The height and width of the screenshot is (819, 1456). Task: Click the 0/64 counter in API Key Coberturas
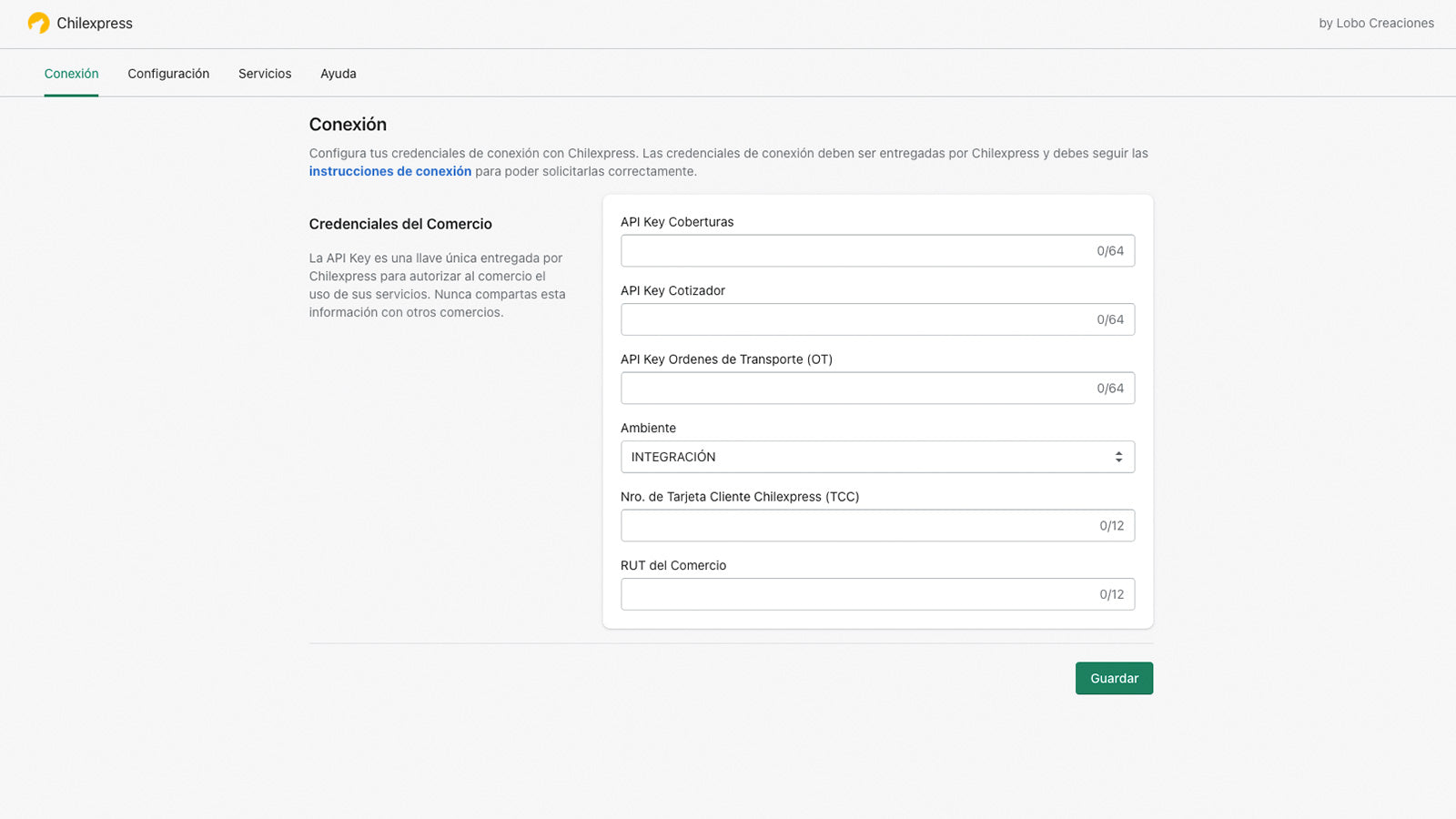tap(1111, 250)
